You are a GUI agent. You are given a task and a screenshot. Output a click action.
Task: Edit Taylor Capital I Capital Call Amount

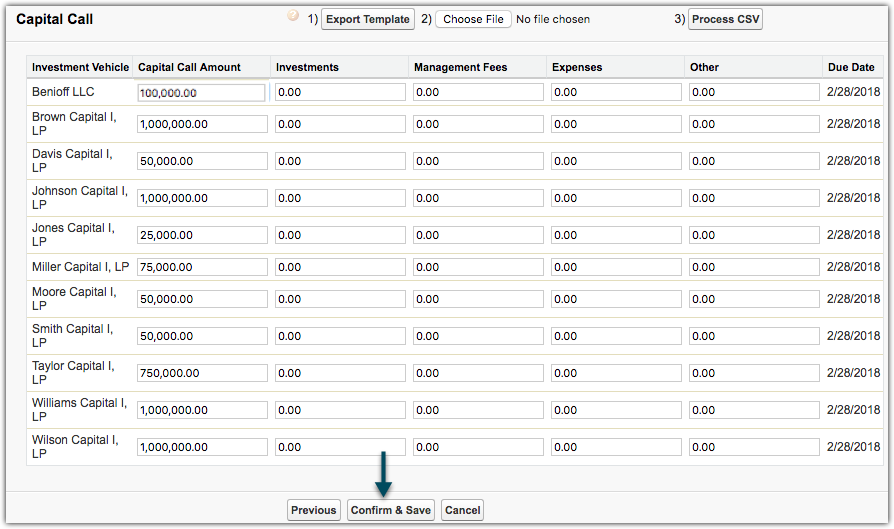202,373
